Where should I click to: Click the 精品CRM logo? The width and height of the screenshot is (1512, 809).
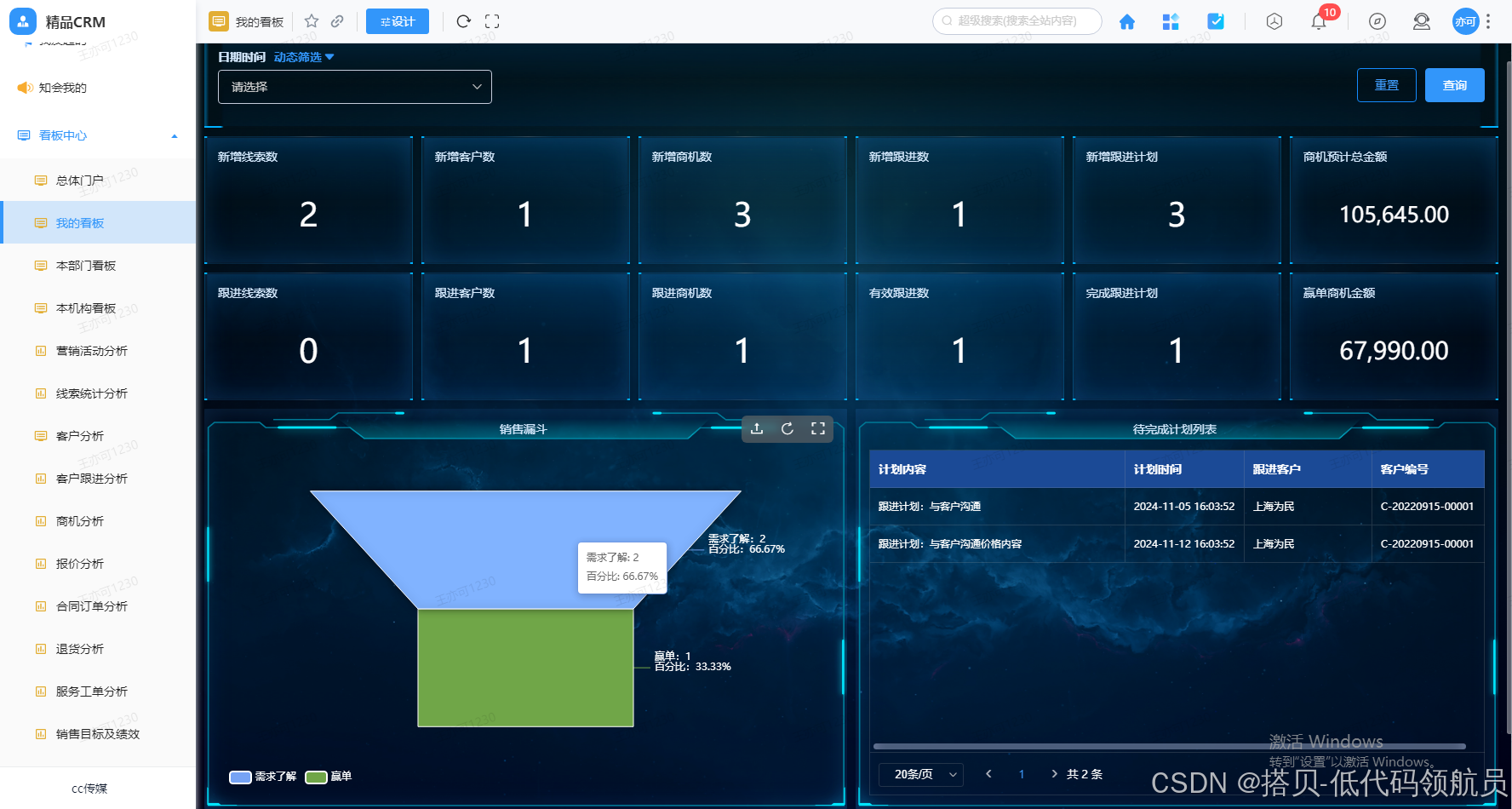(x=23, y=21)
